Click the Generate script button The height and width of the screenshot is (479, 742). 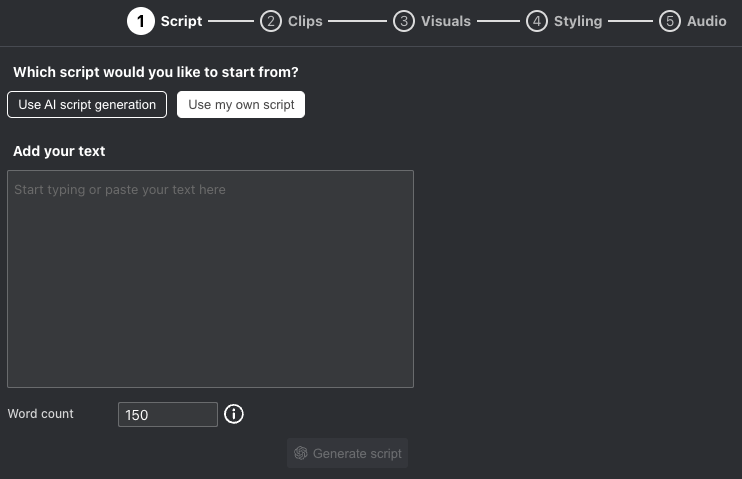point(347,453)
